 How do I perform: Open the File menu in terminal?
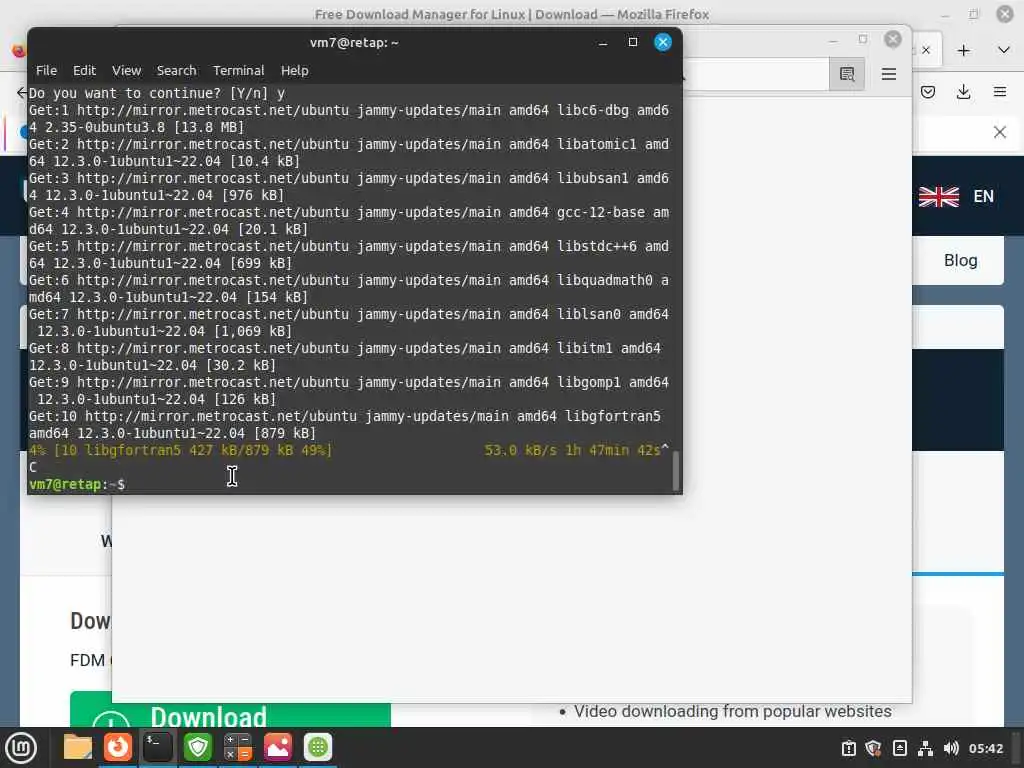(46, 71)
